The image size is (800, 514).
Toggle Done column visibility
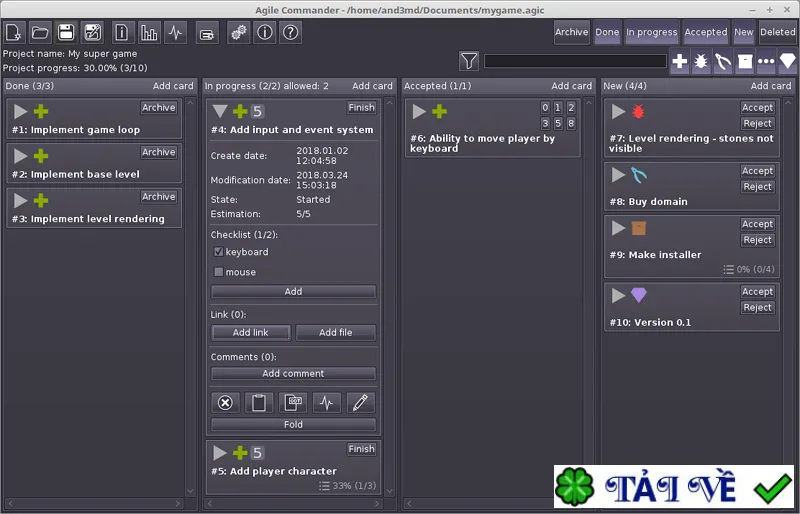tap(607, 32)
